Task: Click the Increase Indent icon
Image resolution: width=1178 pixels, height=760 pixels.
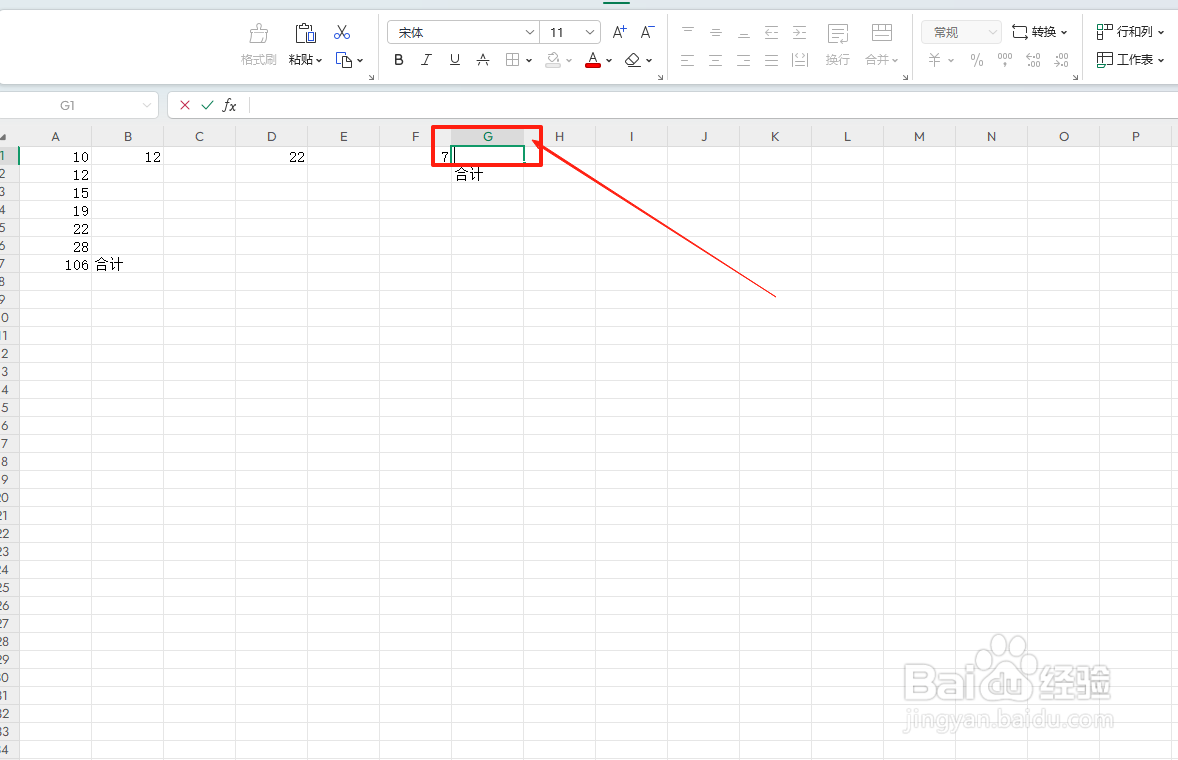Action: (x=799, y=32)
